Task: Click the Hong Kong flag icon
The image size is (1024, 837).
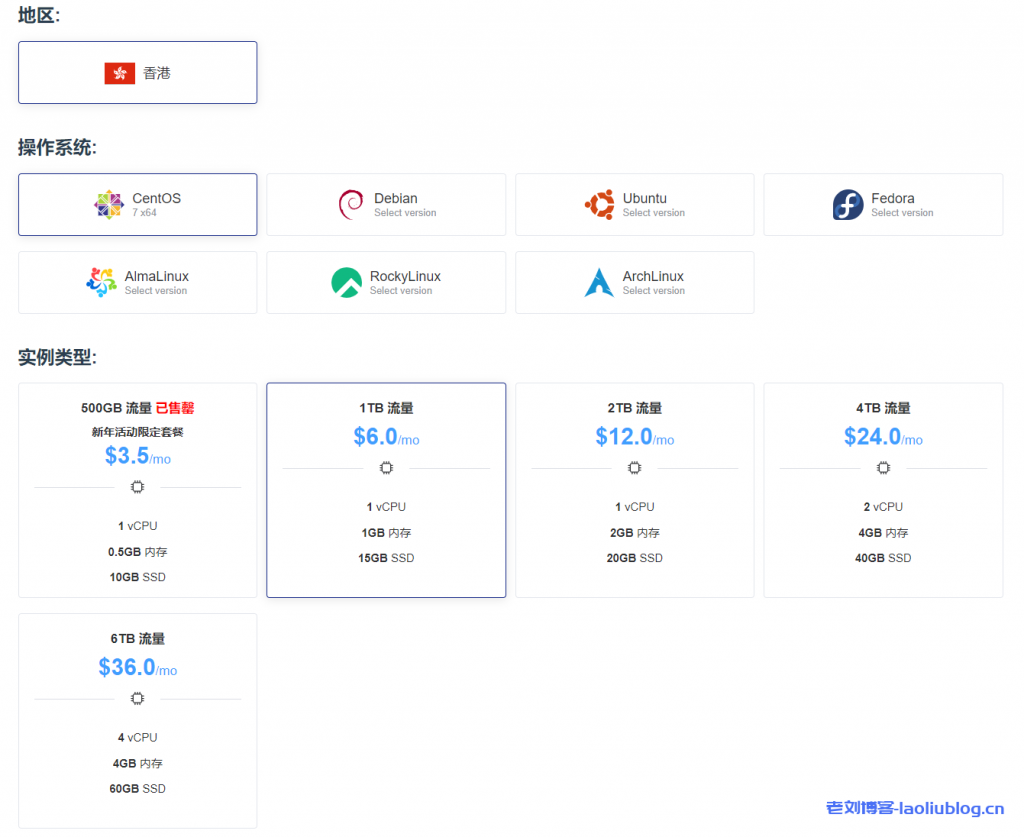Action: [120, 73]
